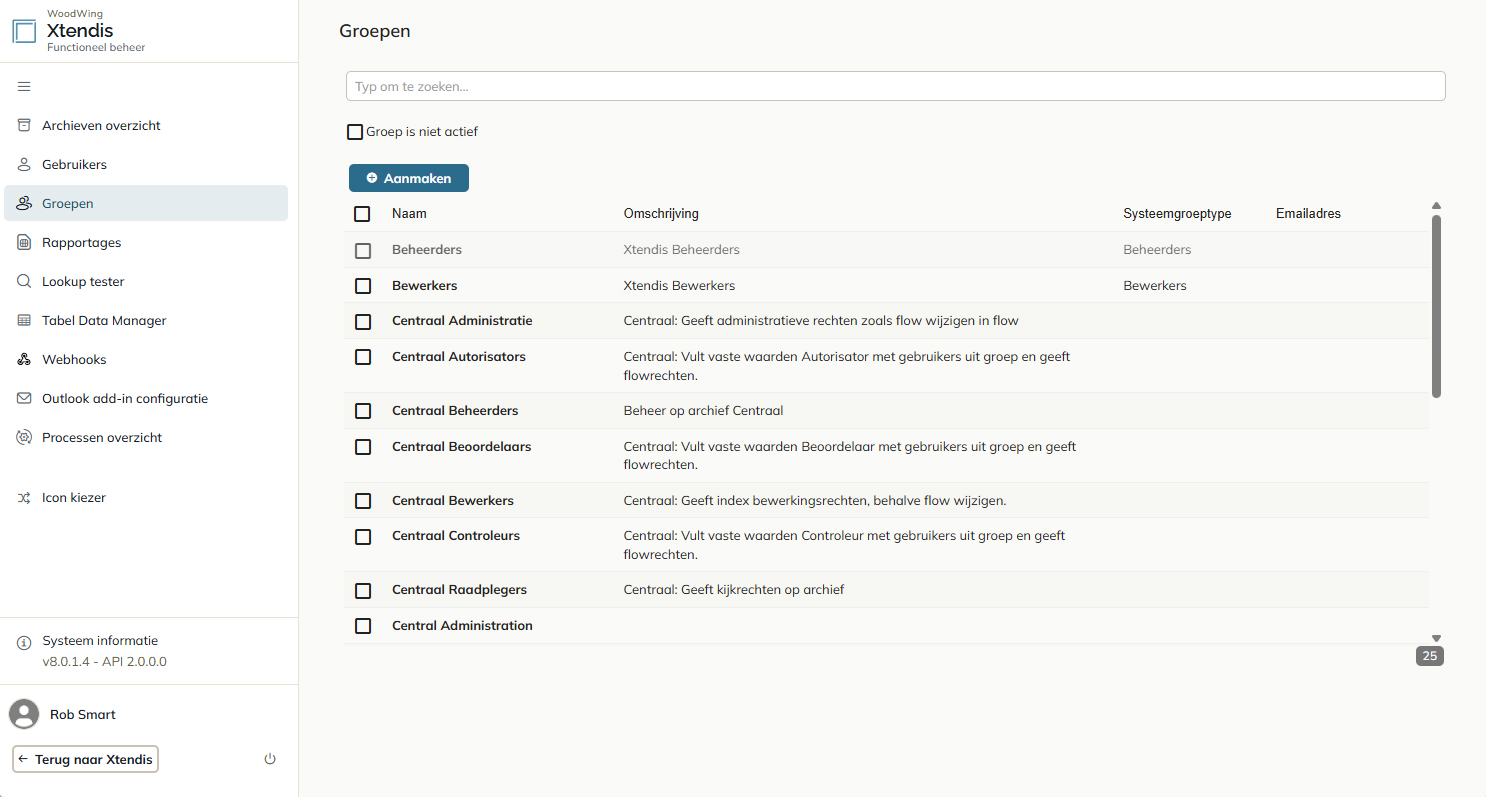Check the Centraal Administratie row checkbox
The image size is (1486, 797).
point(363,322)
